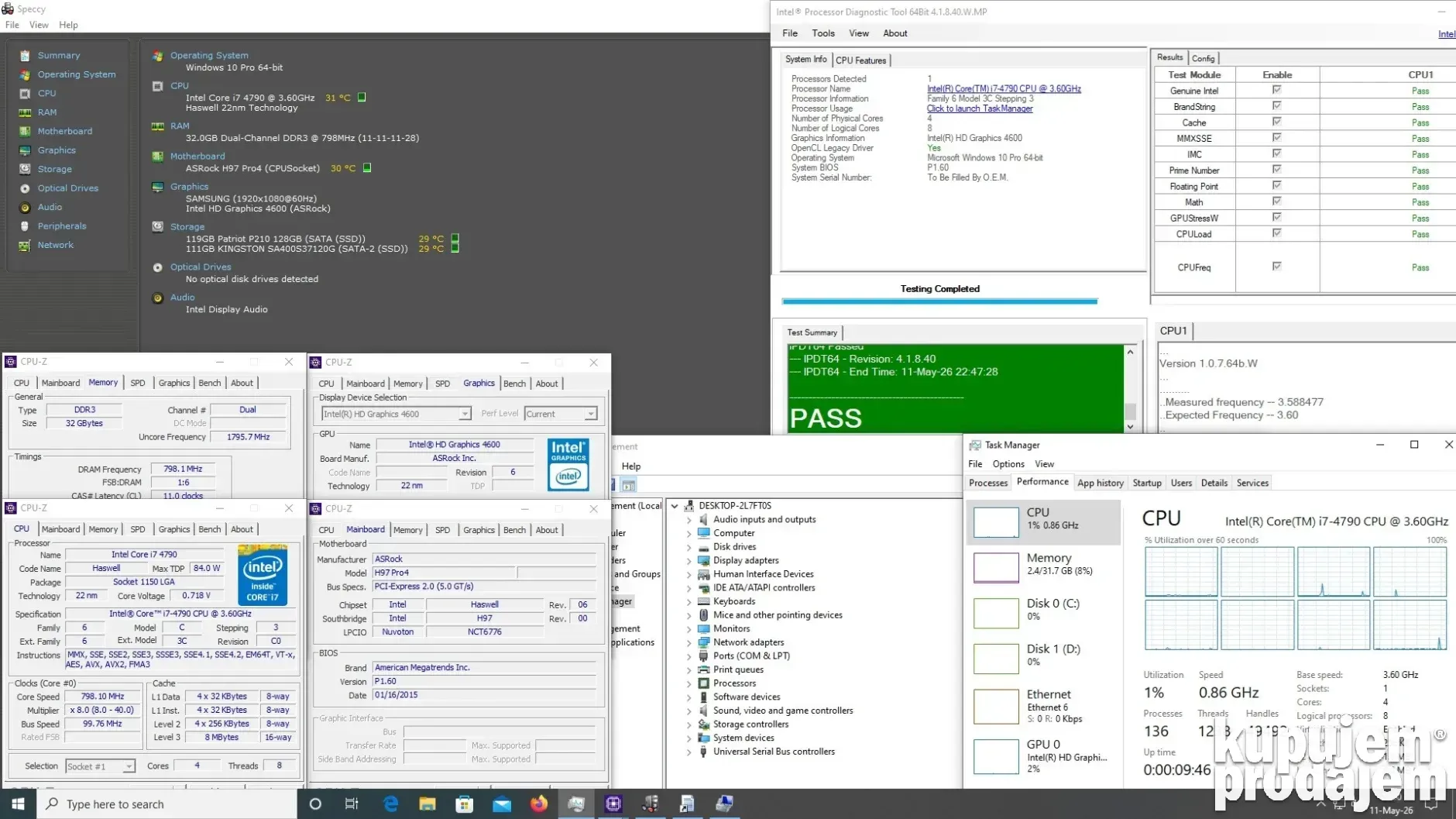1456x819 pixels.
Task: Open the View menu in Speccy
Action: [39, 25]
